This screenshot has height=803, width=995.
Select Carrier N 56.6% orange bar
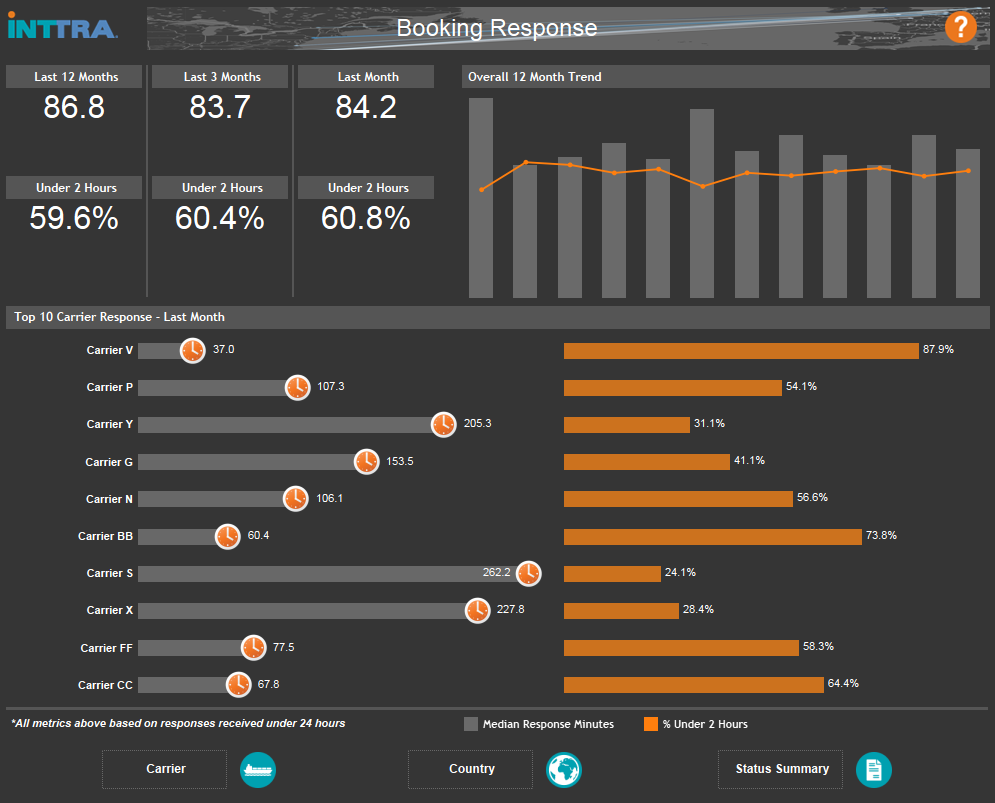tap(678, 499)
